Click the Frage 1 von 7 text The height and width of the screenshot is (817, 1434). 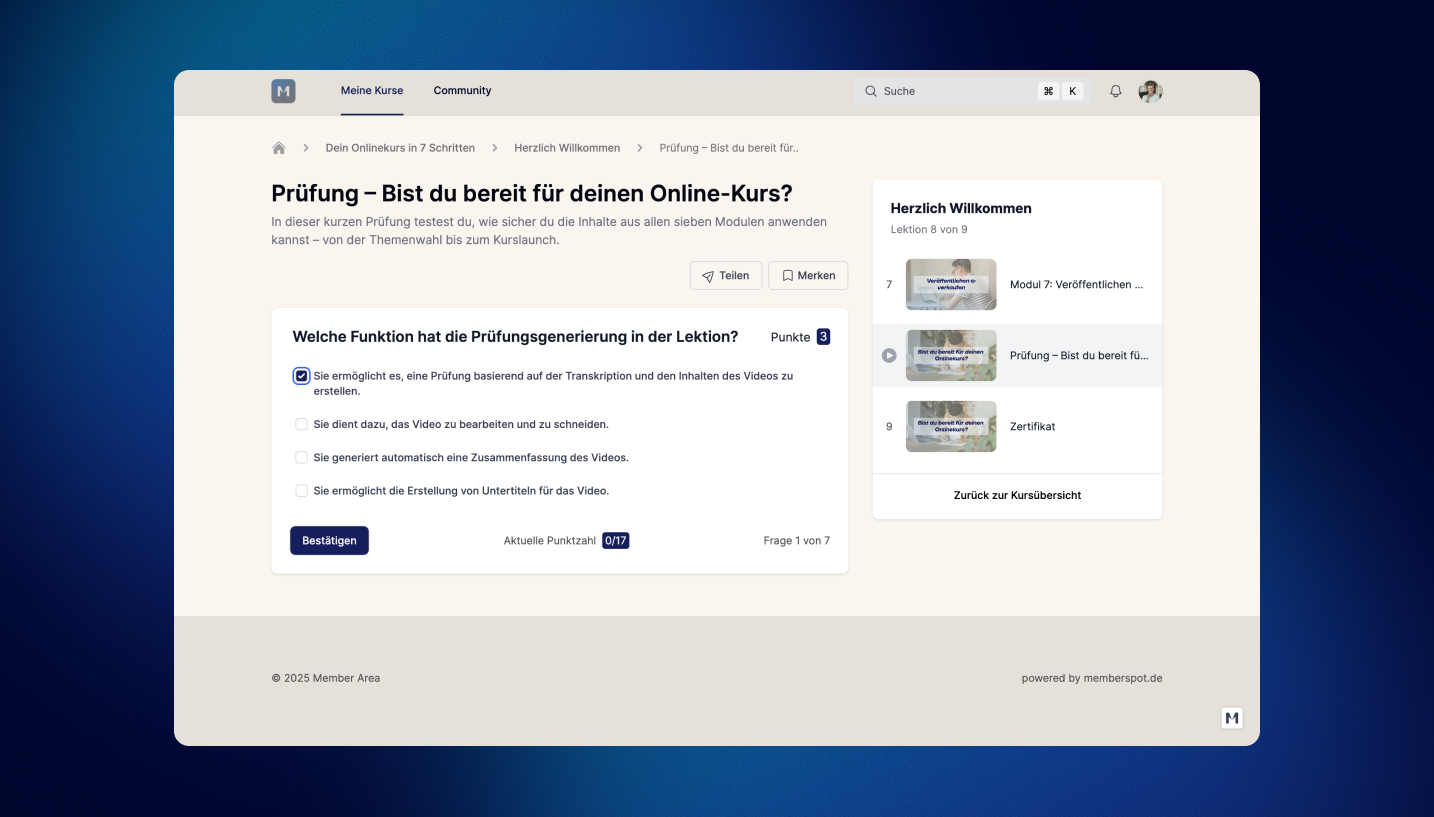[x=796, y=541]
